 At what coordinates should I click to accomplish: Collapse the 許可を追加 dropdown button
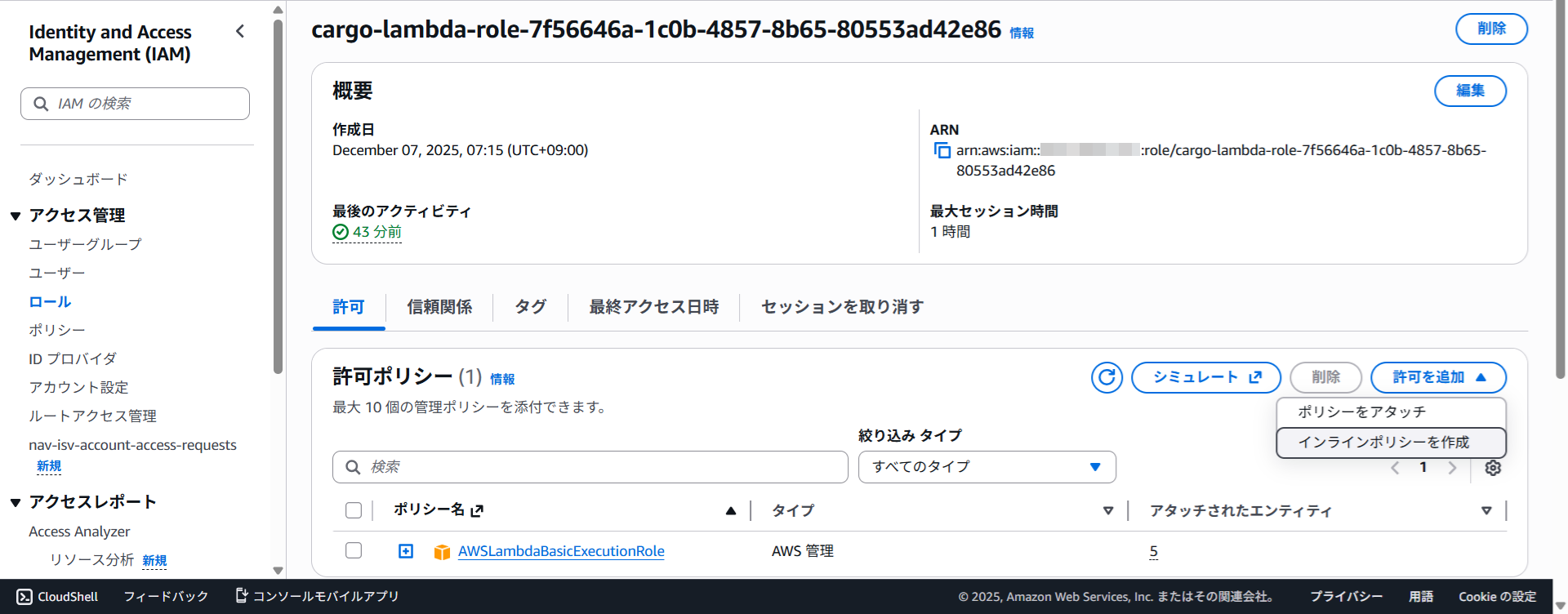click(x=1437, y=377)
